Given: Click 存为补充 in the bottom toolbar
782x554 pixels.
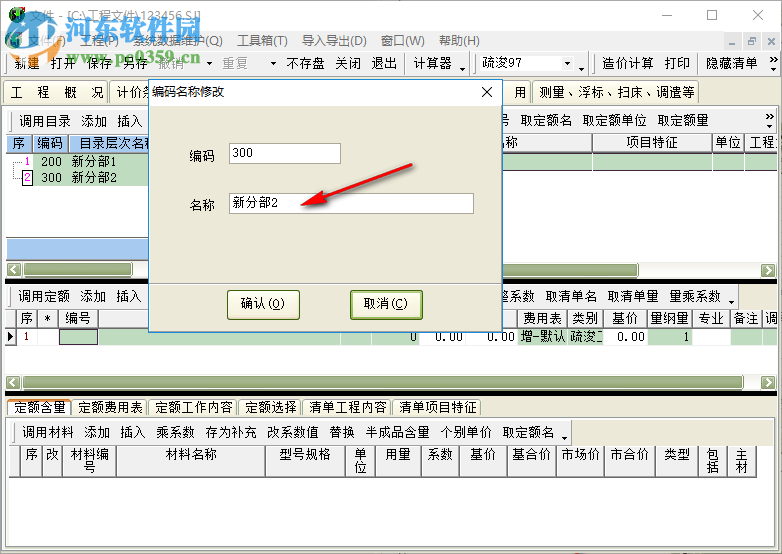Looking at the screenshot, I should 230,432.
